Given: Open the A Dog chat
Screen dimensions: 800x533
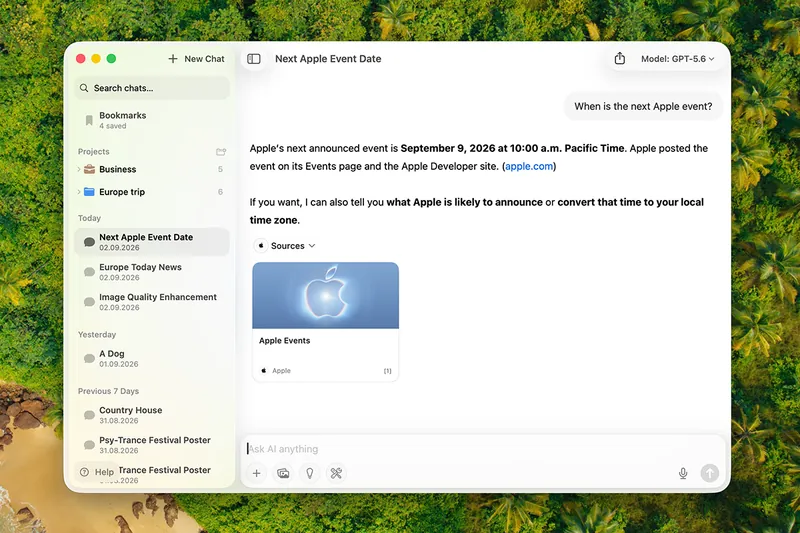Looking at the screenshot, I should tap(152, 359).
